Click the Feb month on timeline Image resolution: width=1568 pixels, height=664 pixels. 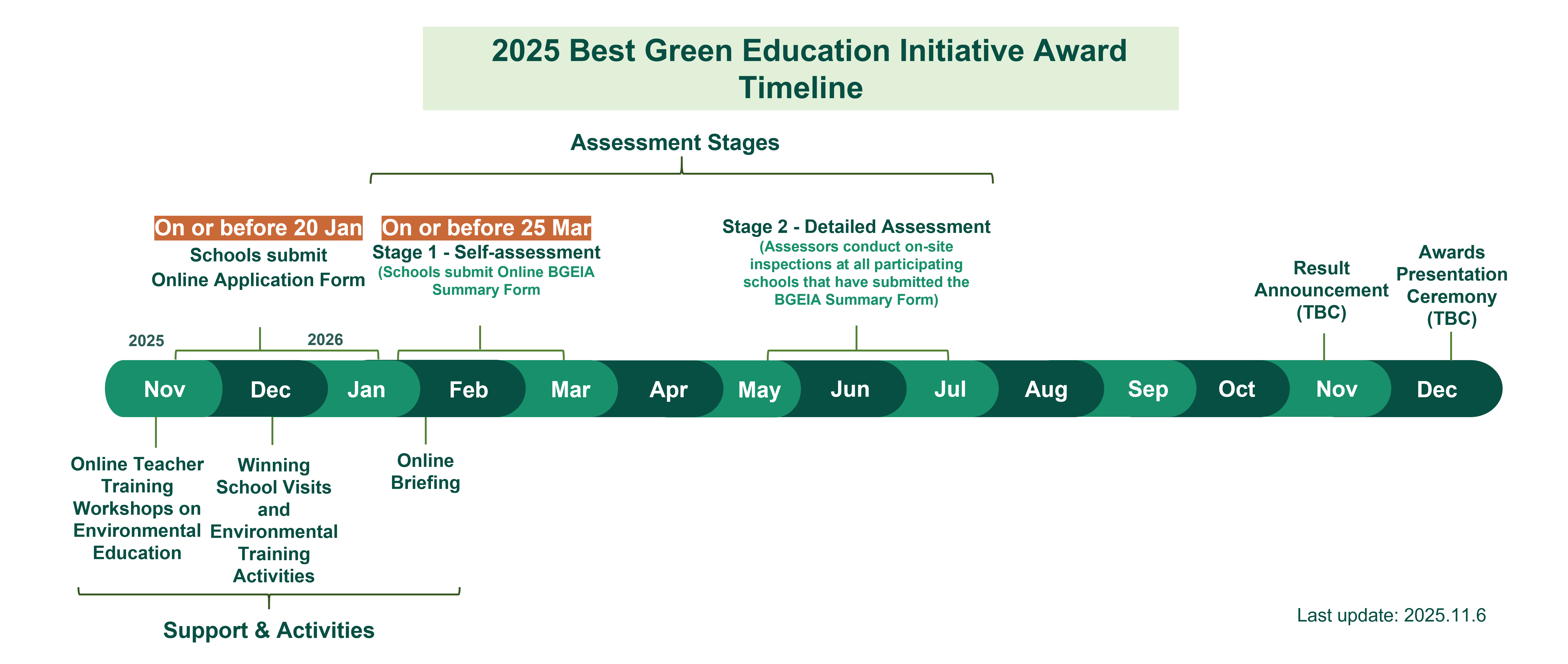tap(468, 389)
